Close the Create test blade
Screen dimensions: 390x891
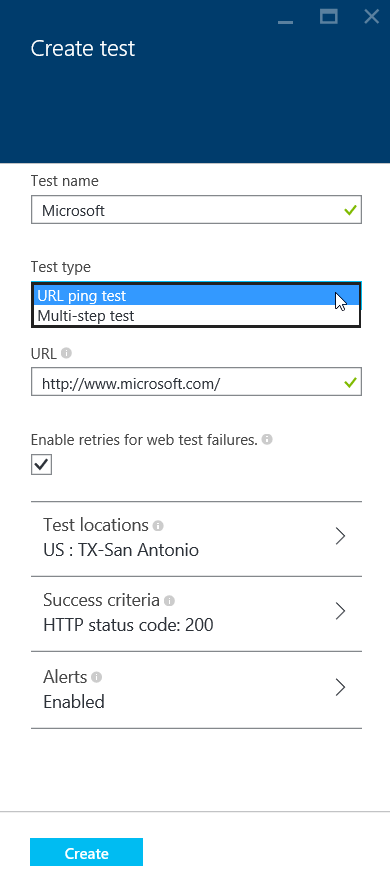click(x=371, y=17)
